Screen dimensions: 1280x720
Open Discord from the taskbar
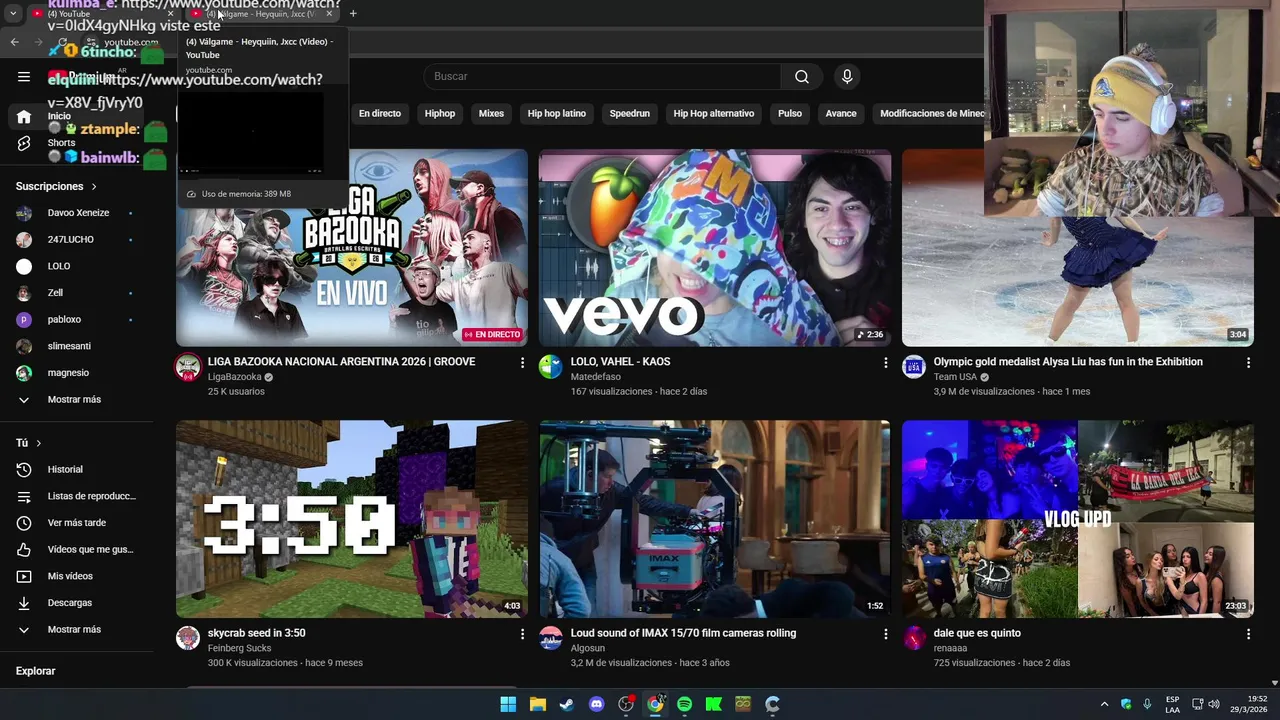(597, 704)
